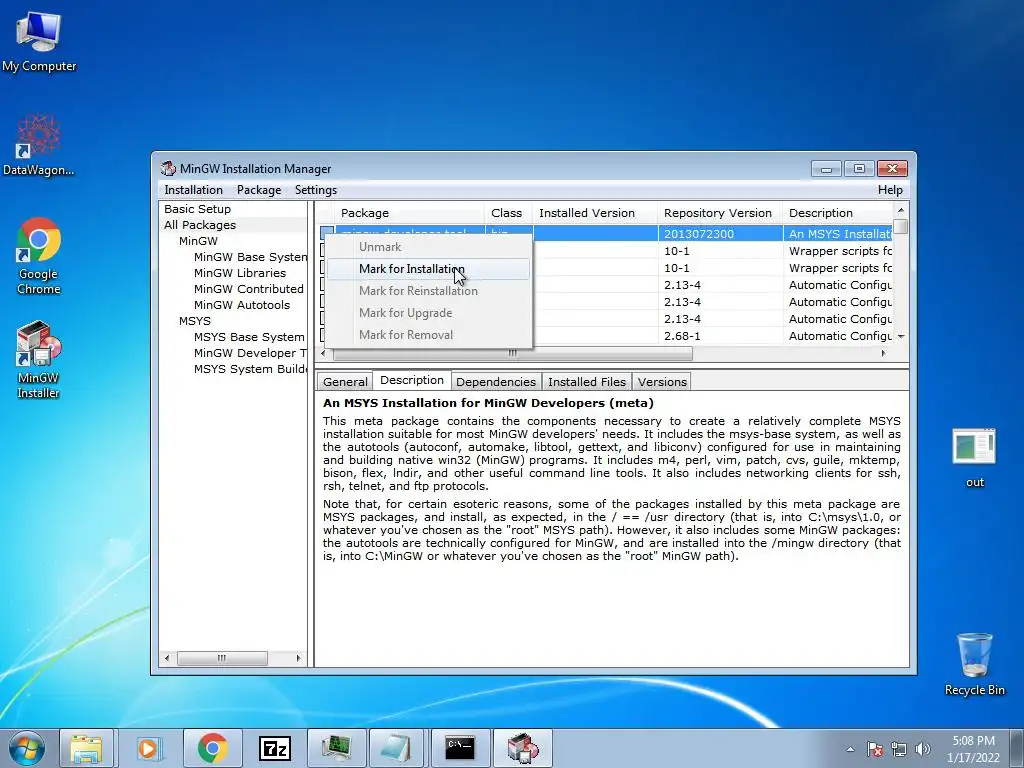
Task: Click tree panel scroll-right arrow
Action: click(x=298, y=658)
